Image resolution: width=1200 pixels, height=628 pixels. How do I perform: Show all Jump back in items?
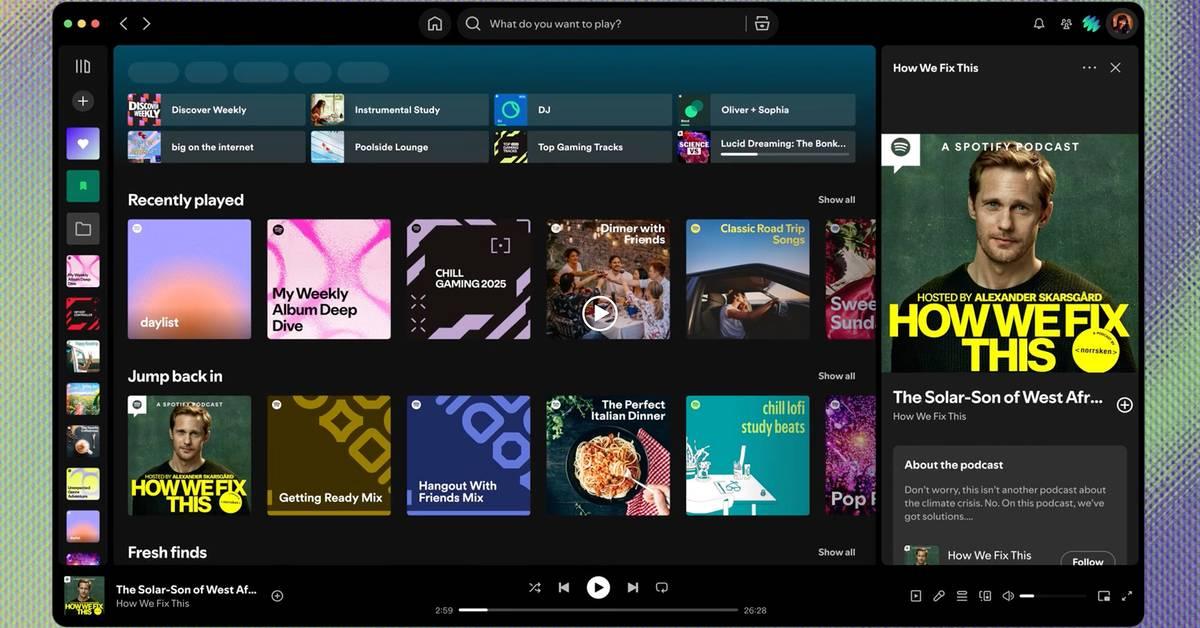[x=836, y=376]
